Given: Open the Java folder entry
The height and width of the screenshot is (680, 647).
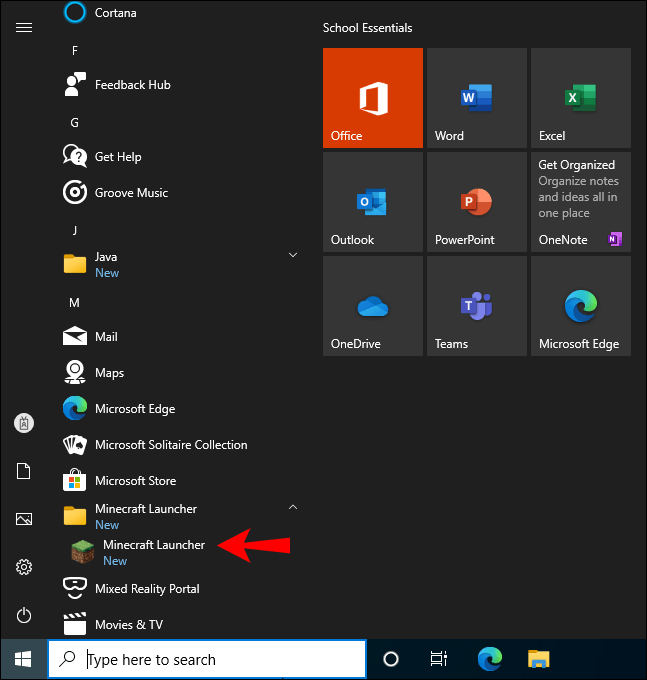Looking at the screenshot, I should tap(180, 265).
